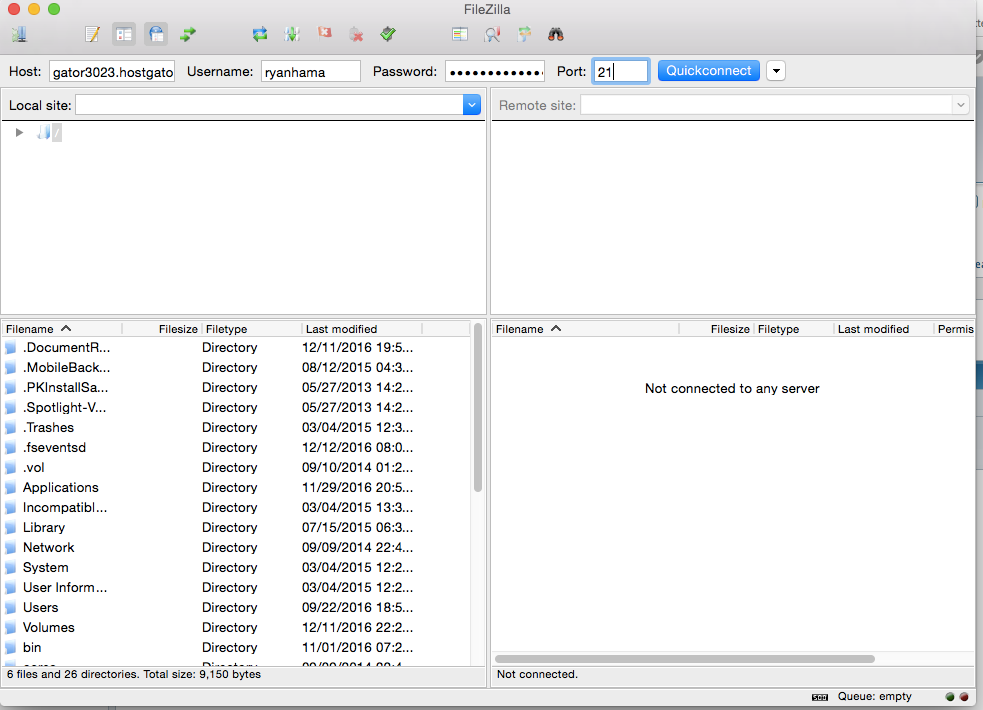Disconnect from the current server

point(356,34)
